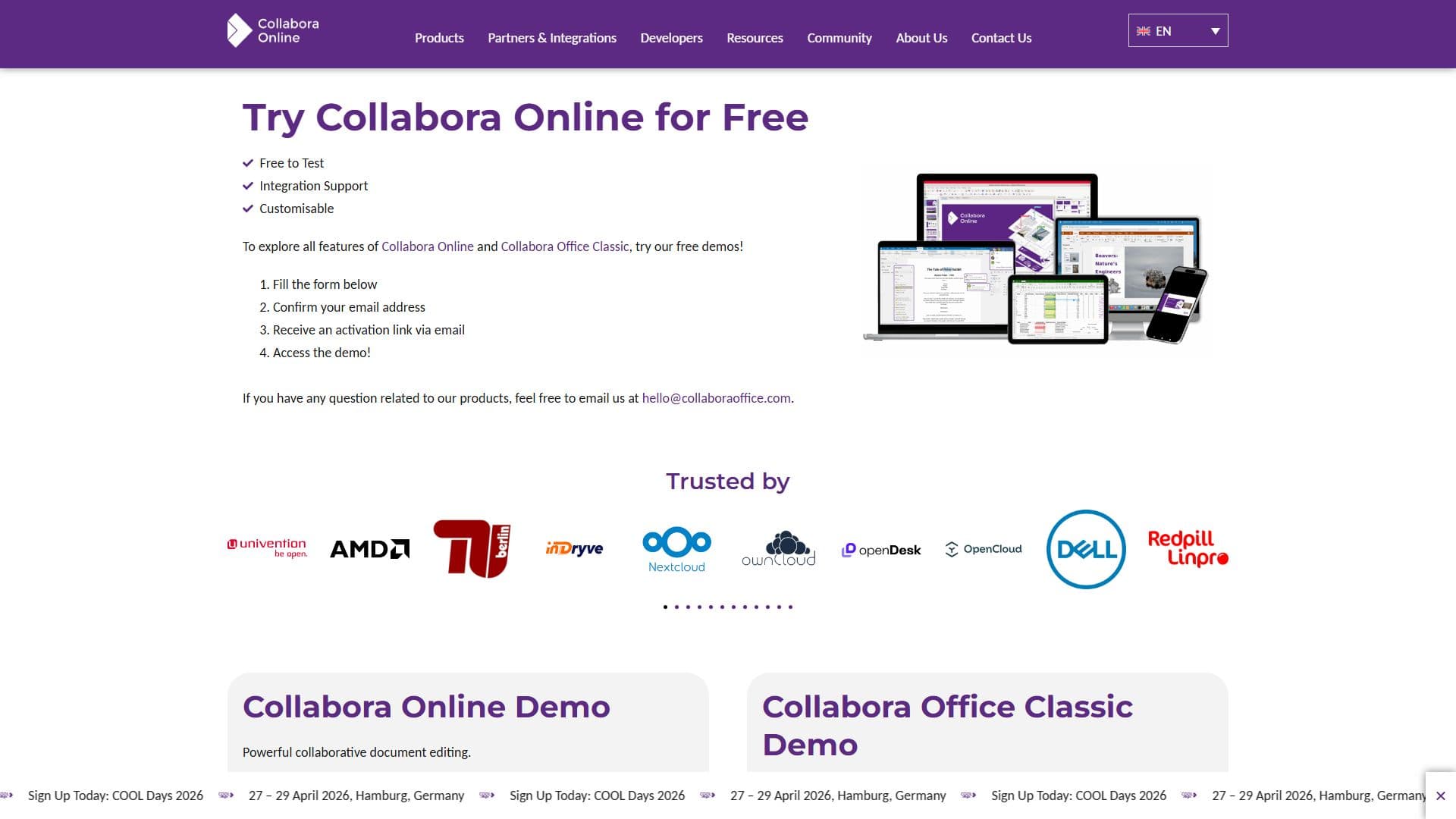Open the Resources menu
Image resolution: width=1456 pixels, height=819 pixels.
pyautogui.click(x=755, y=38)
